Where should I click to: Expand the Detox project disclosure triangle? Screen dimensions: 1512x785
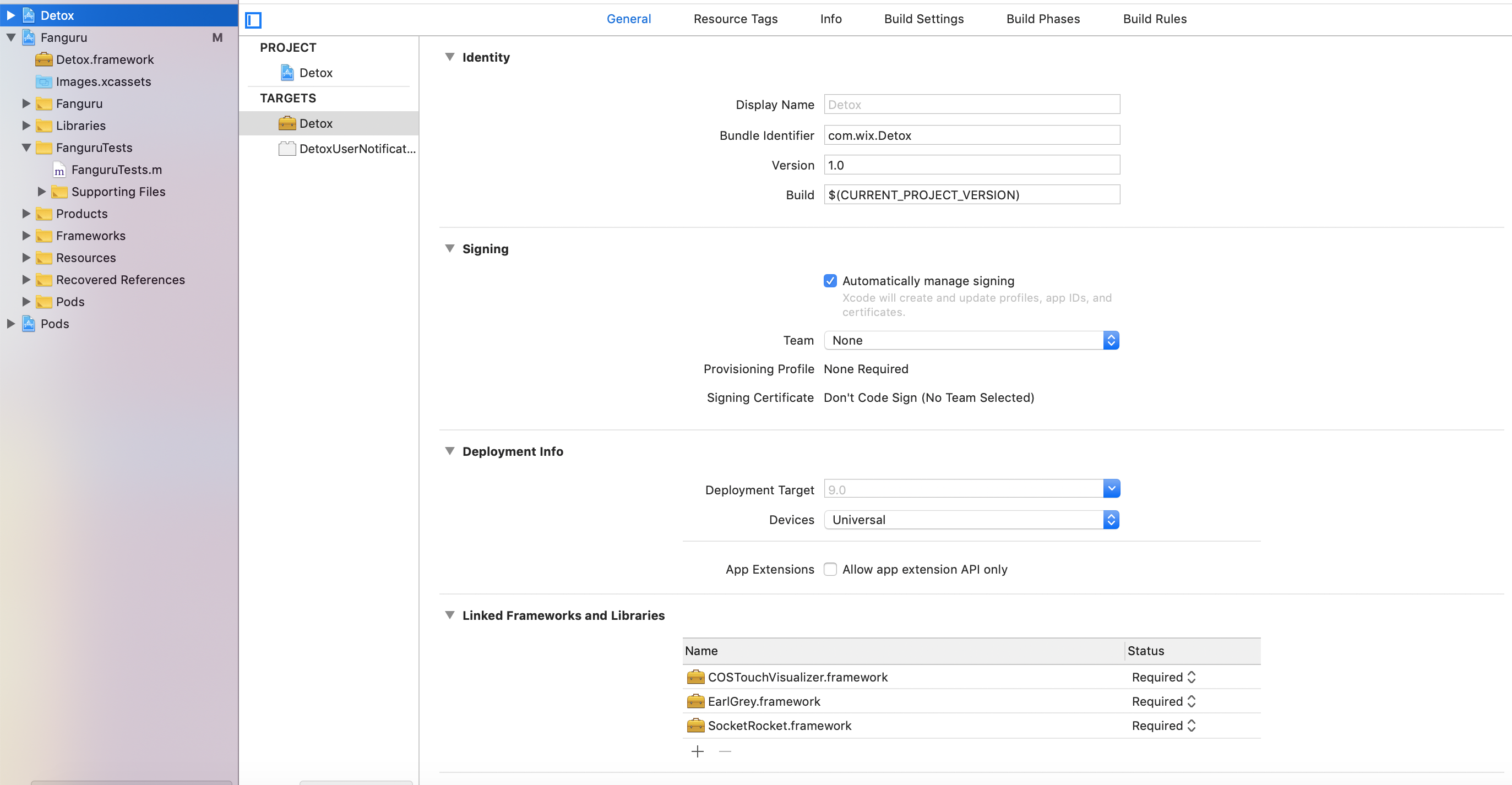10,15
